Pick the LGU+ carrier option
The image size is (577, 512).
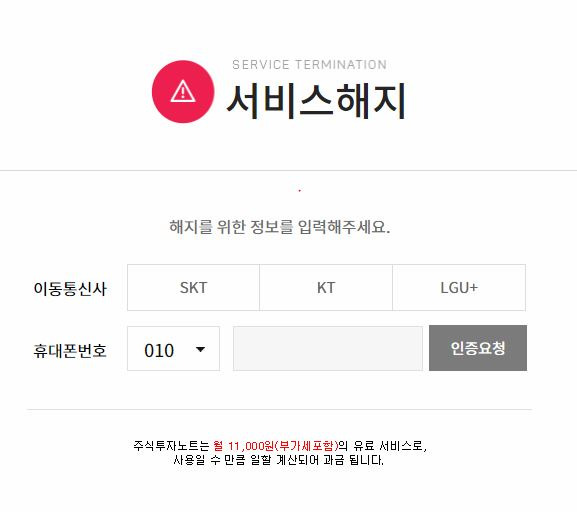click(459, 287)
